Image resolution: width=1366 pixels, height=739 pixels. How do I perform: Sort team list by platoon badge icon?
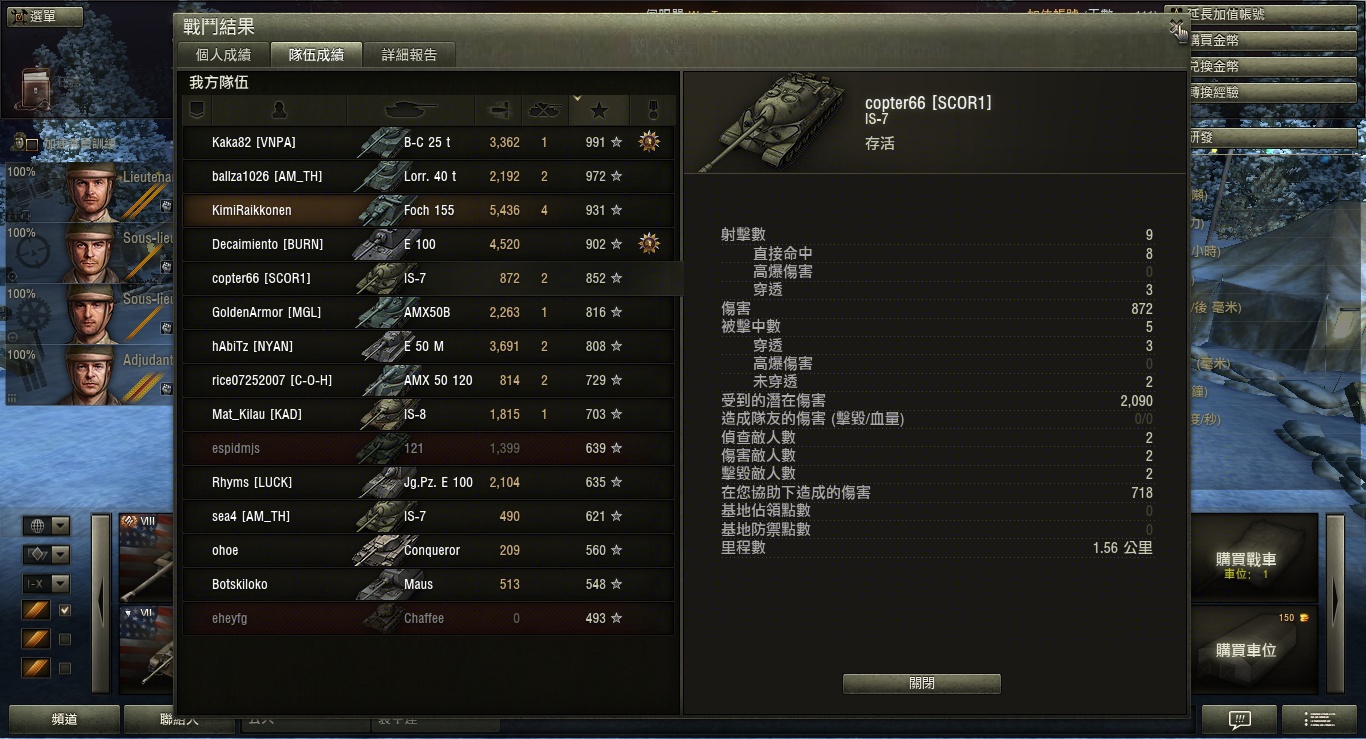pyautogui.click(x=197, y=109)
